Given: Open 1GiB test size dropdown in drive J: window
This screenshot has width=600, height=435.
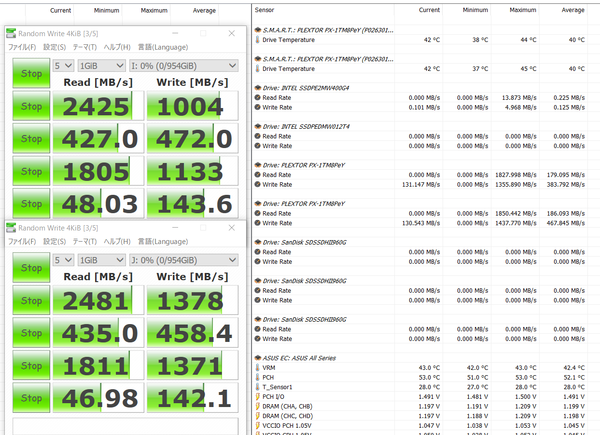Looking at the screenshot, I should (101, 260).
